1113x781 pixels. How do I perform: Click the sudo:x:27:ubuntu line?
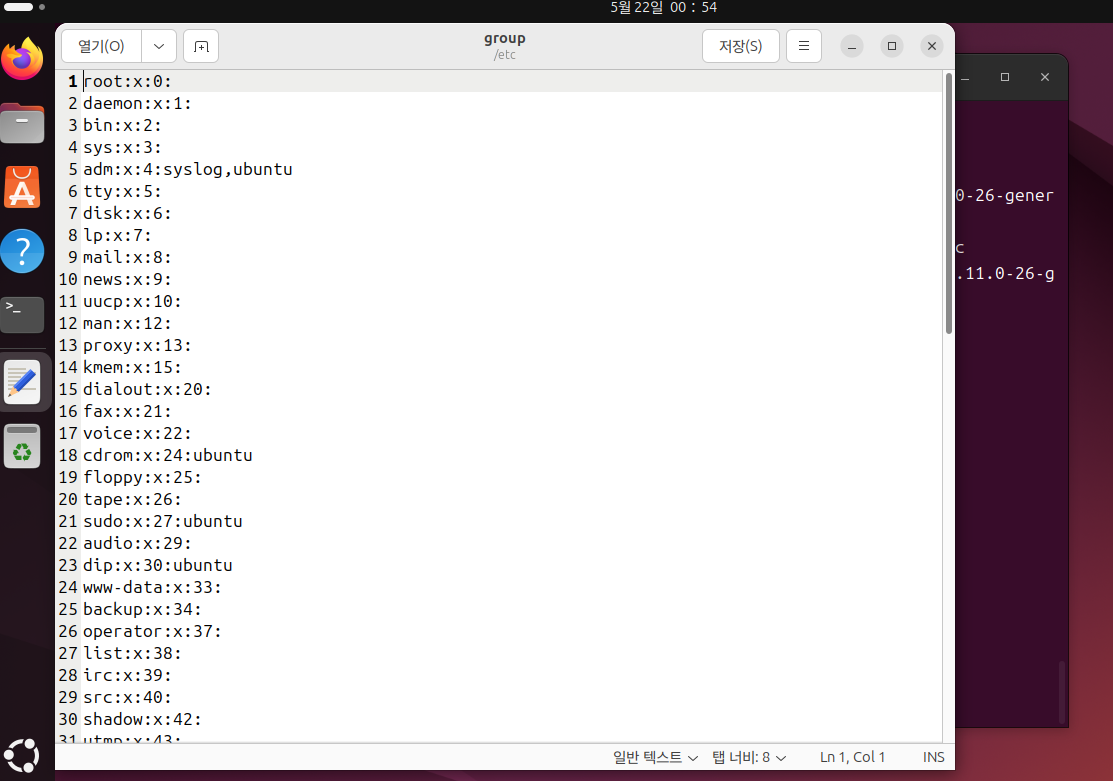point(163,522)
